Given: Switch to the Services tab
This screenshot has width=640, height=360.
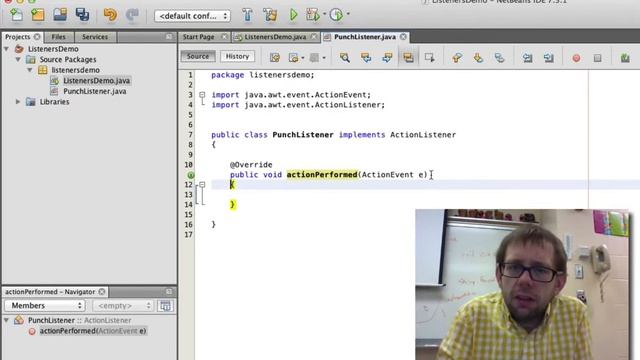Looking at the screenshot, I should [x=95, y=37].
